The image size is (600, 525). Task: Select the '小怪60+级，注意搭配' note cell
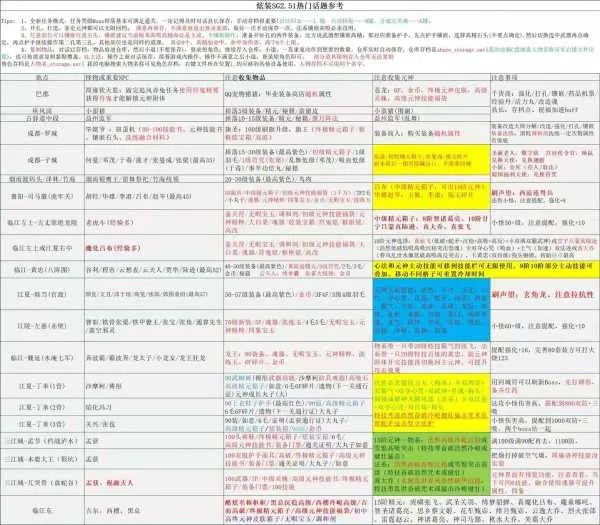tap(545, 326)
